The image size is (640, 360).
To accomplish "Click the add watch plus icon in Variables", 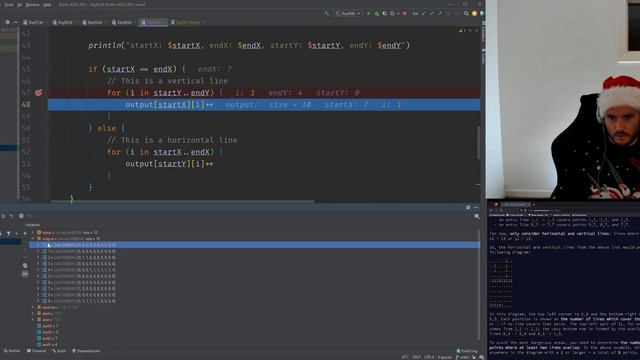I will point(25,233).
